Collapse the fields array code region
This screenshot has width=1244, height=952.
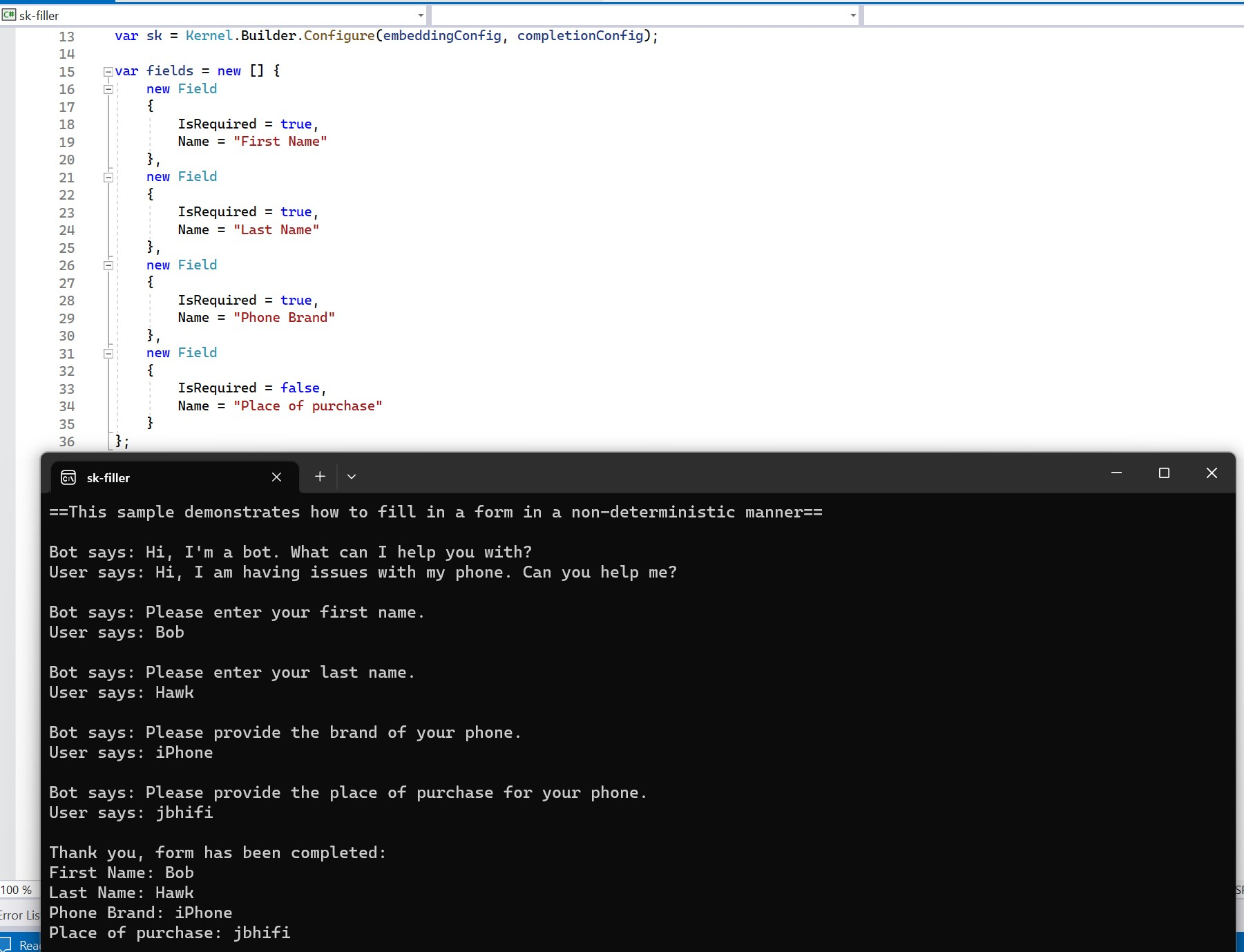(108, 71)
